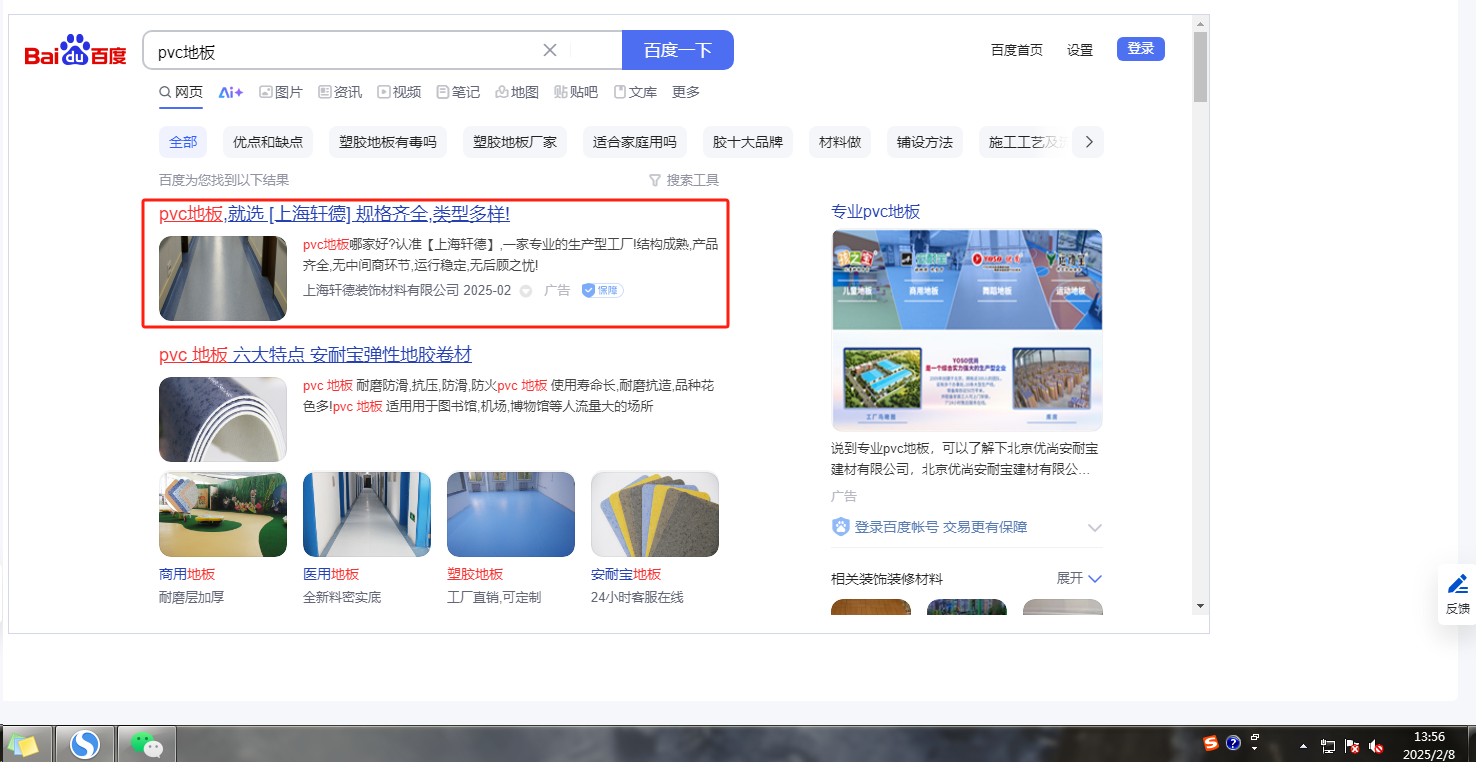
Task: Click the shield icon beside 登录百度帐号
Action: point(840,527)
